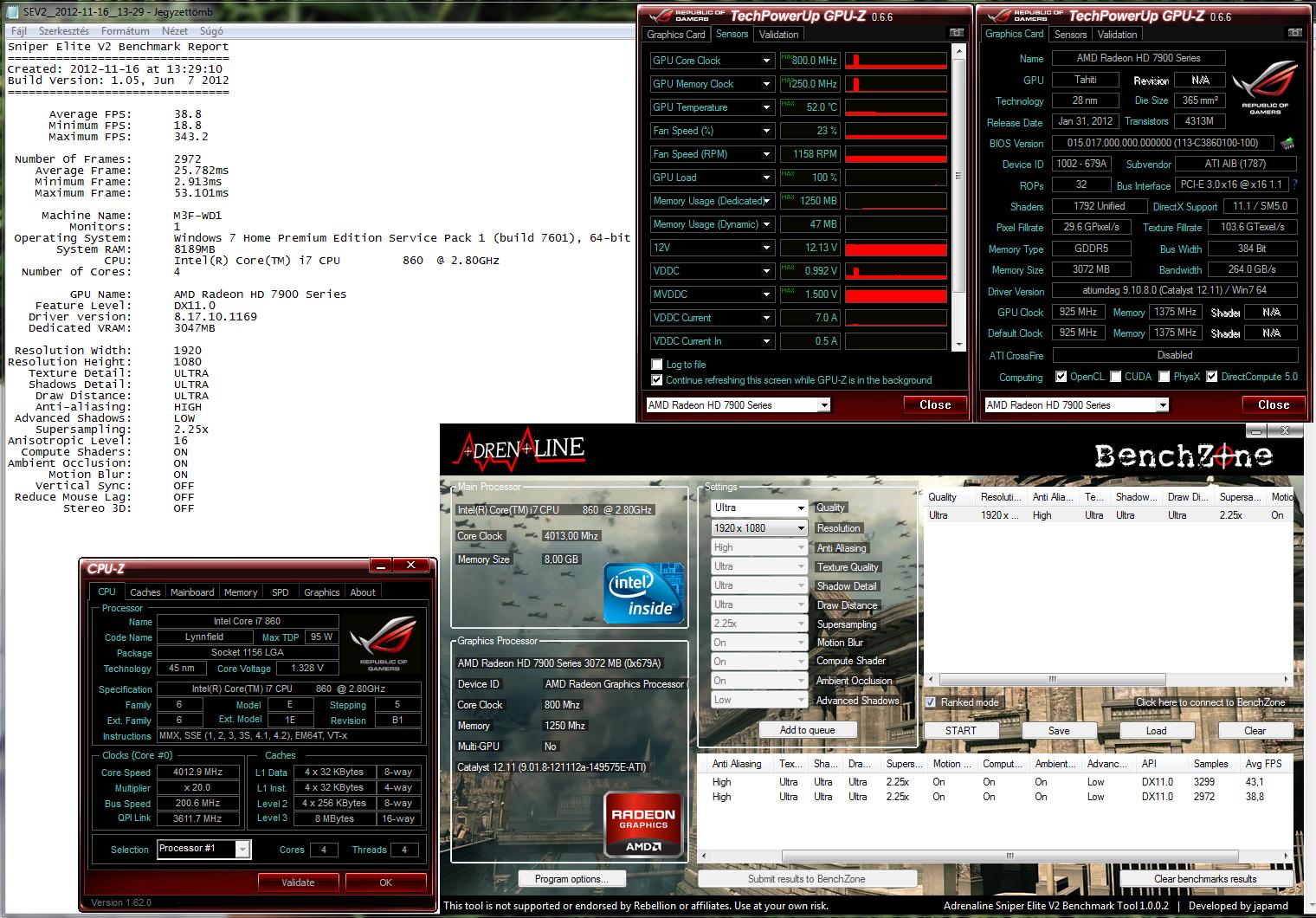Switch to the Mainboard tab in CPU-Z

(x=192, y=592)
